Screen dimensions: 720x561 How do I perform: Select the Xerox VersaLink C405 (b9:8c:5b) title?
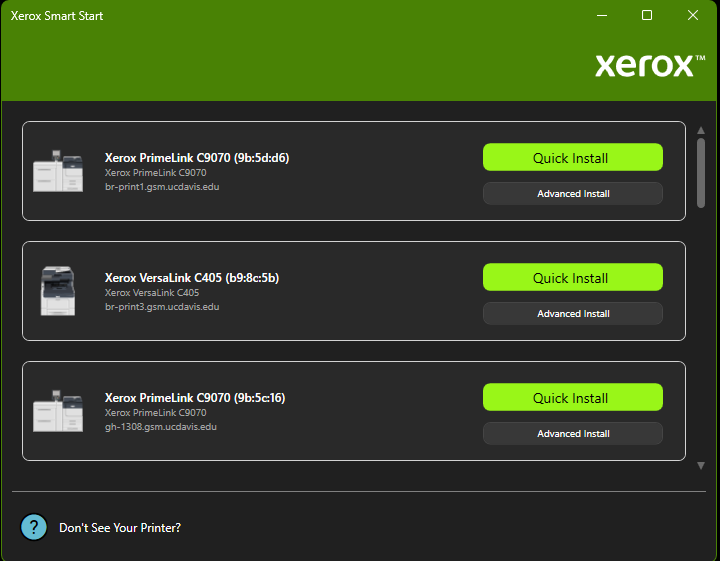(x=192, y=278)
